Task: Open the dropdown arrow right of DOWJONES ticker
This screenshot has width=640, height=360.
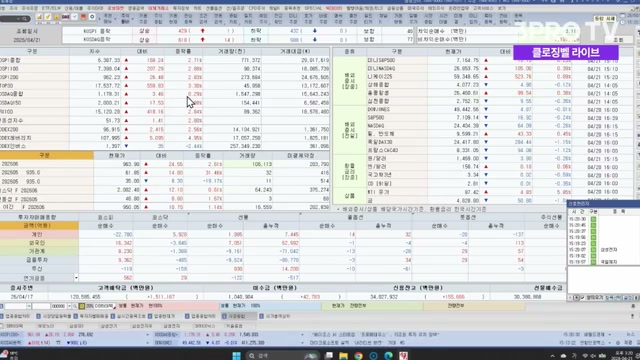Action: tap(302, 343)
